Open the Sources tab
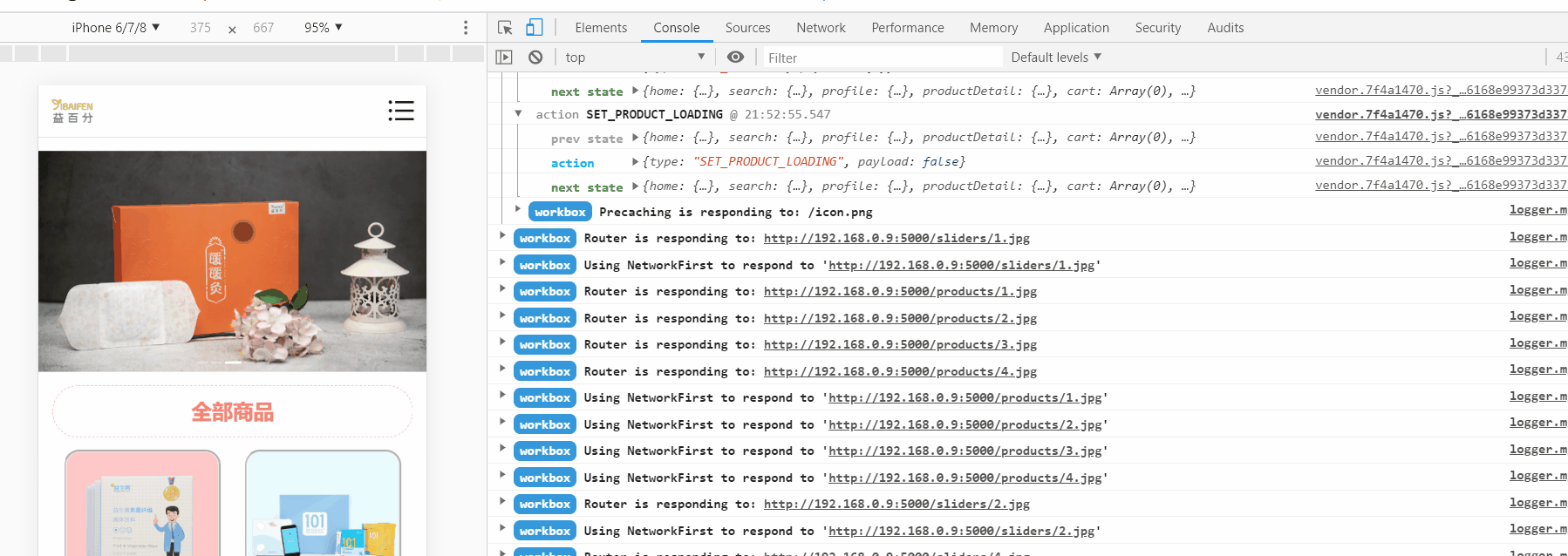The image size is (1568, 556). [x=748, y=28]
